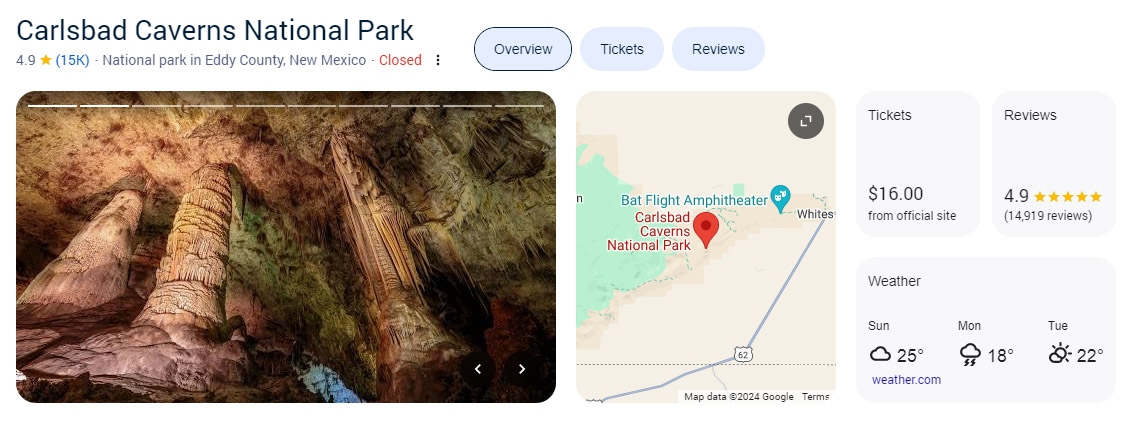The width and height of the screenshot is (1125, 422).
Task: Click the red Carlsbad Caverns map pin
Action: (706, 230)
